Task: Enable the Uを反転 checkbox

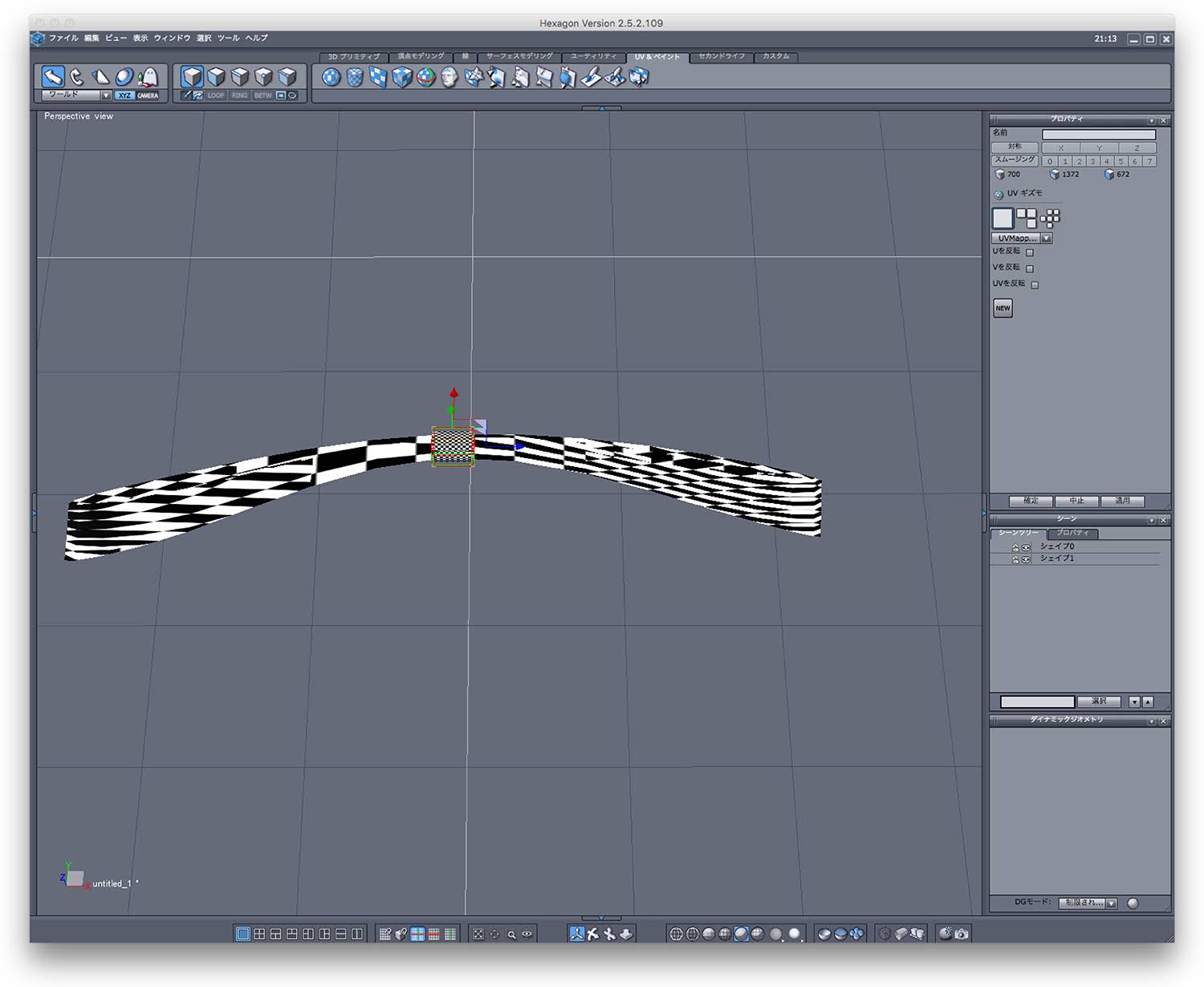Action: pyautogui.click(x=1030, y=252)
